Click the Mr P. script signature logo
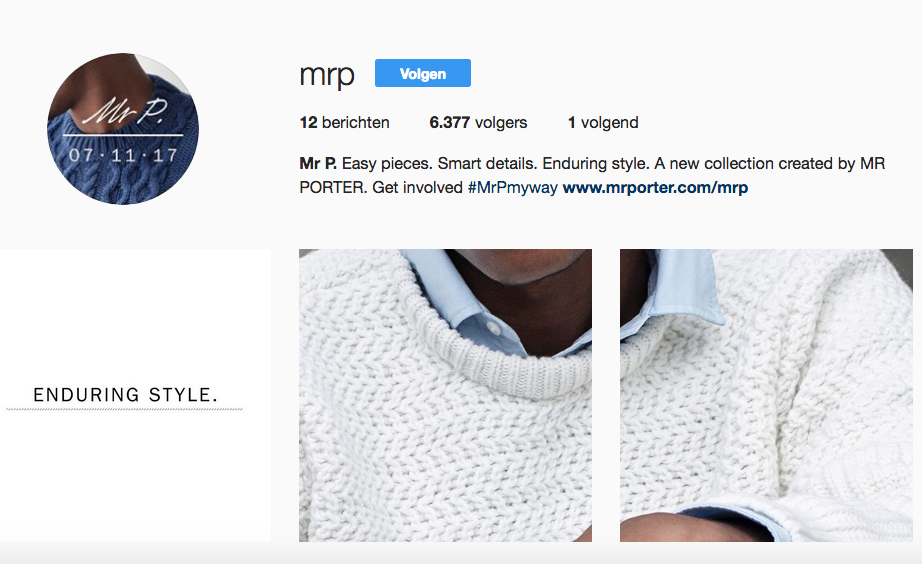This screenshot has height=564, width=922. coord(126,111)
